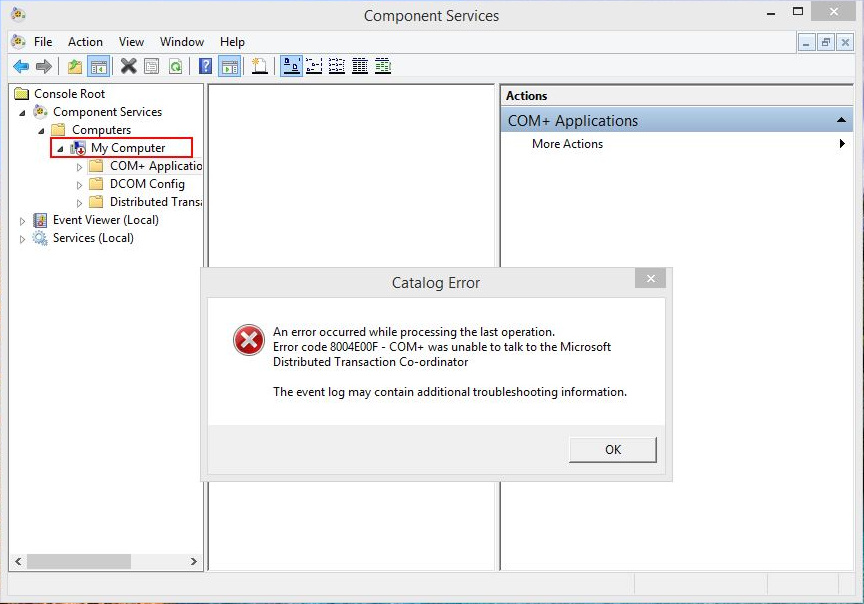Select Distributed Transaction folder in tree
The image size is (864, 604).
(155, 202)
